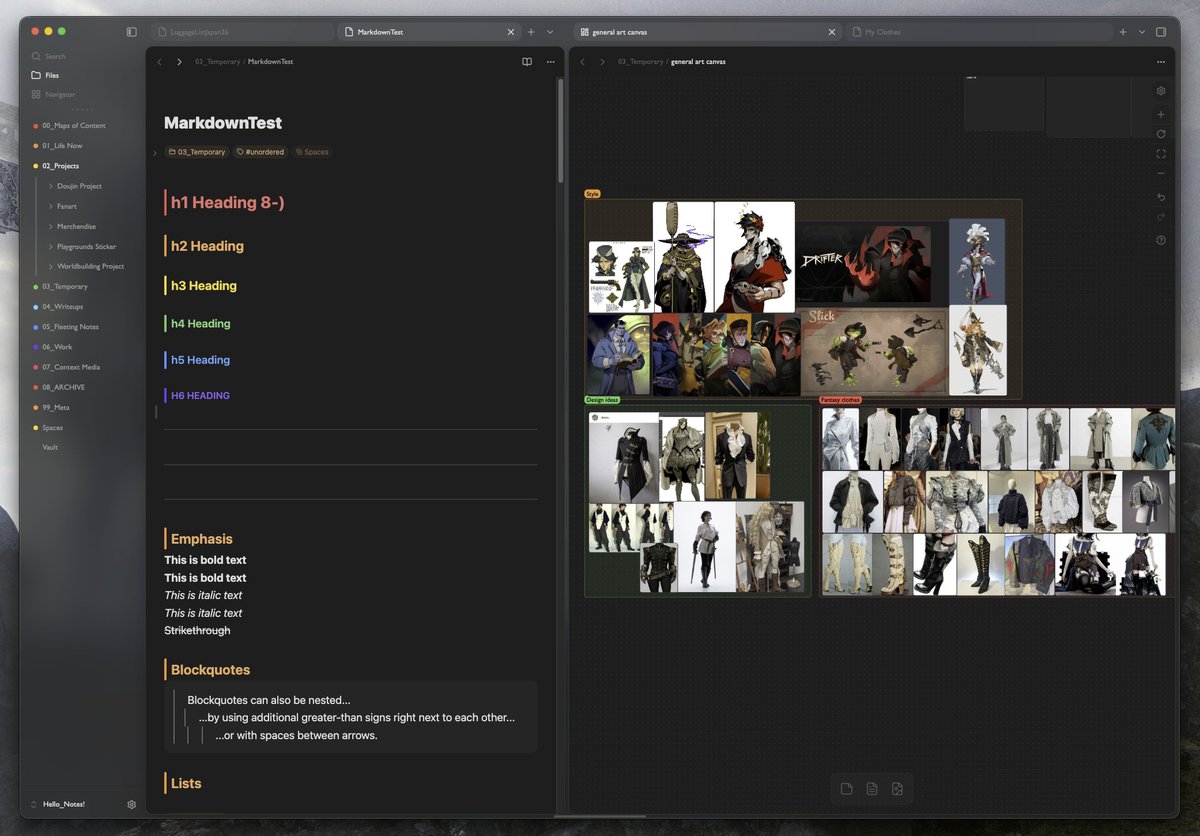This screenshot has width=1200, height=836.
Task: Add new tab in right tab group
Action: tap(1123, 32)
